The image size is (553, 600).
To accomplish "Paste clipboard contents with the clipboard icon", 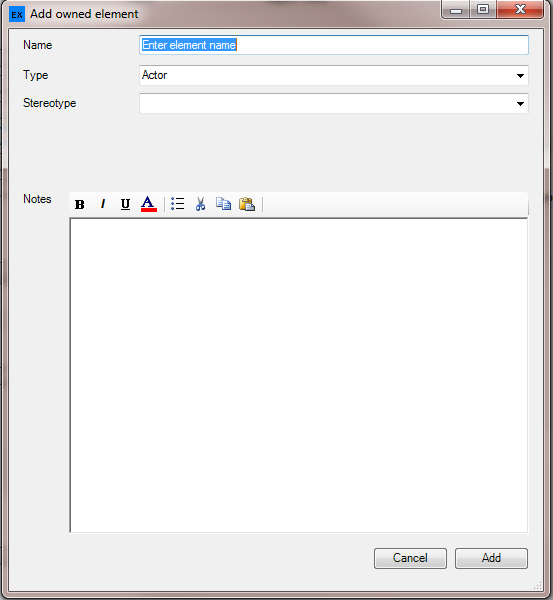I will (247, 204).
